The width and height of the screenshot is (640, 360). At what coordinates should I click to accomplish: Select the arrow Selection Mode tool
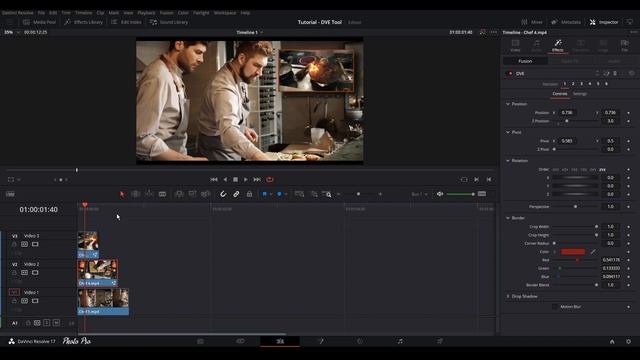(x=122, y=194)
